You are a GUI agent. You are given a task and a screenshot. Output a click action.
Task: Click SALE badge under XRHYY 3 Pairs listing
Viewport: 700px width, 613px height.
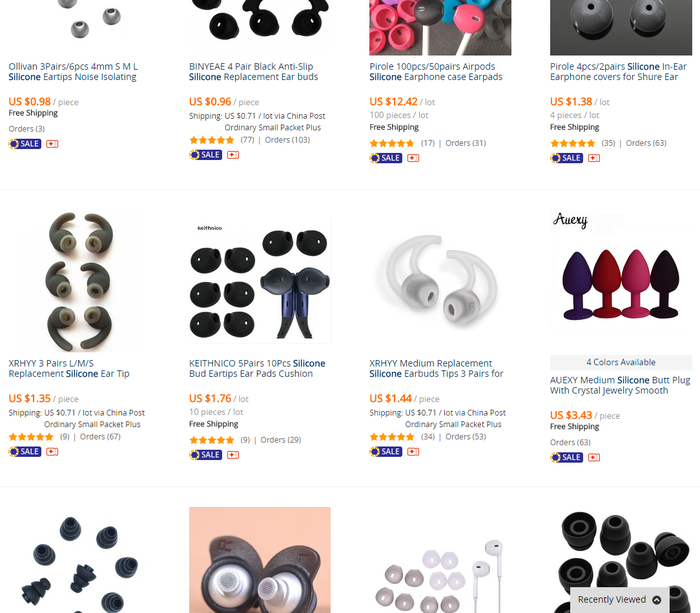[x=25, y=452]
